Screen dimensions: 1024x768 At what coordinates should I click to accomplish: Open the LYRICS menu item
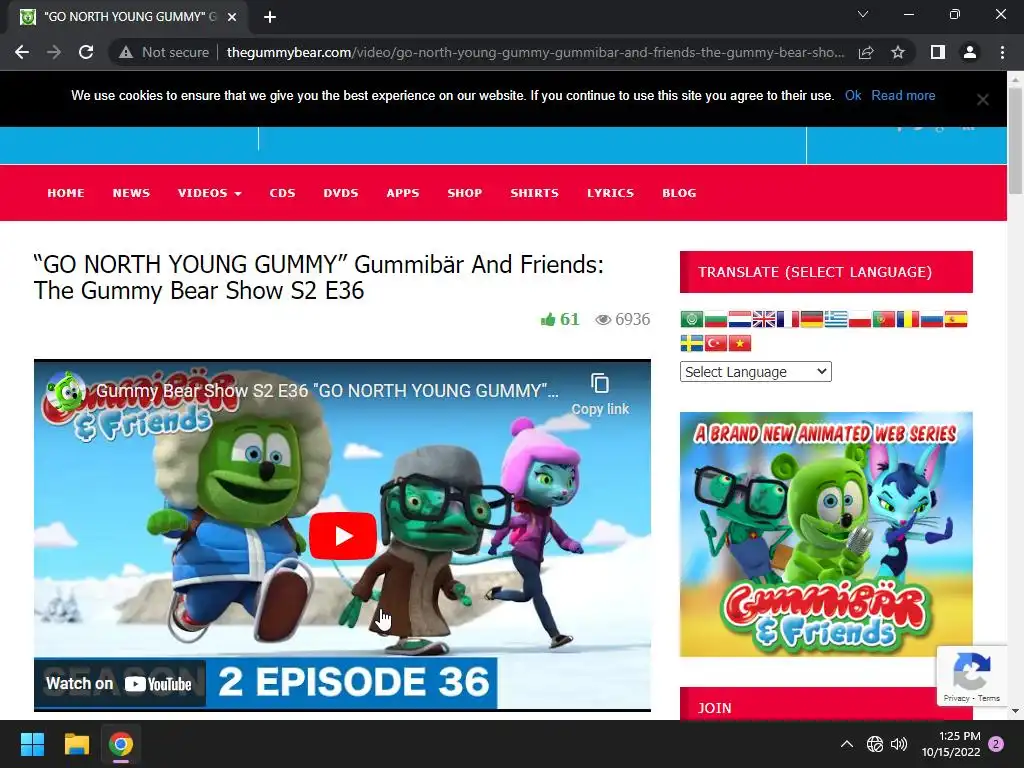click(611, 193)
